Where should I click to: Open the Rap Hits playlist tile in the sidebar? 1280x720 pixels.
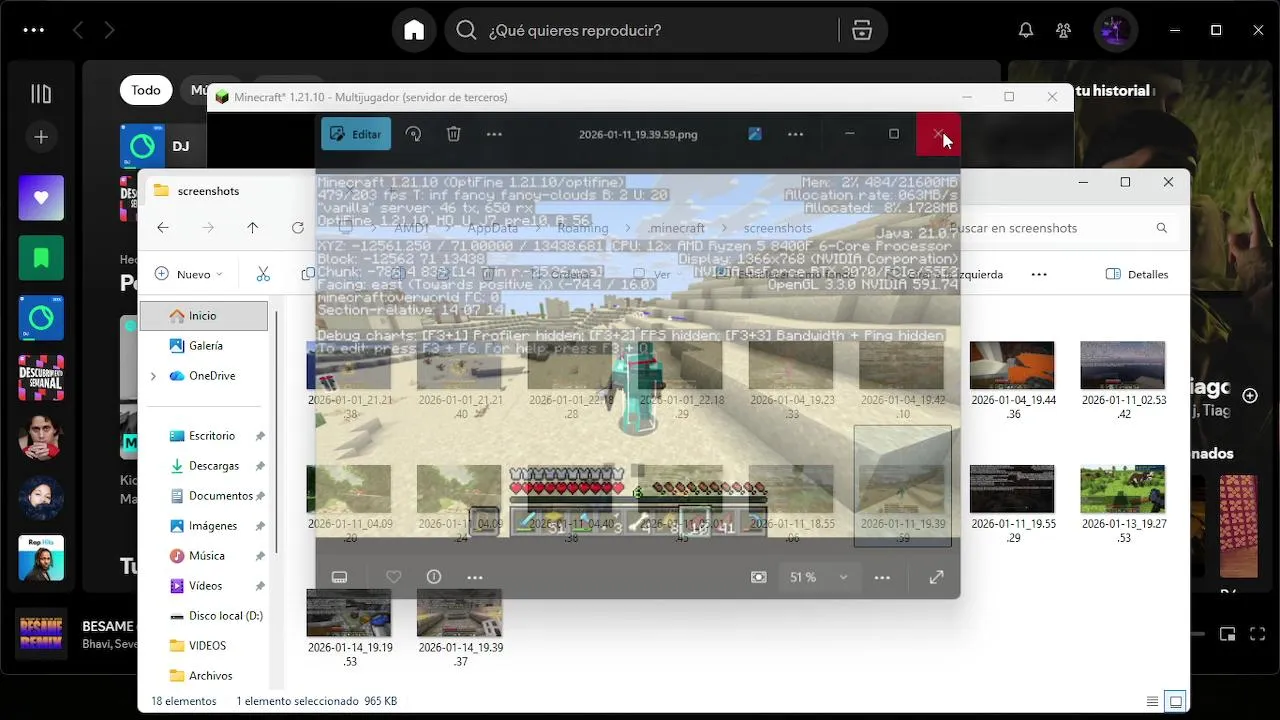(x=41, y=558)
